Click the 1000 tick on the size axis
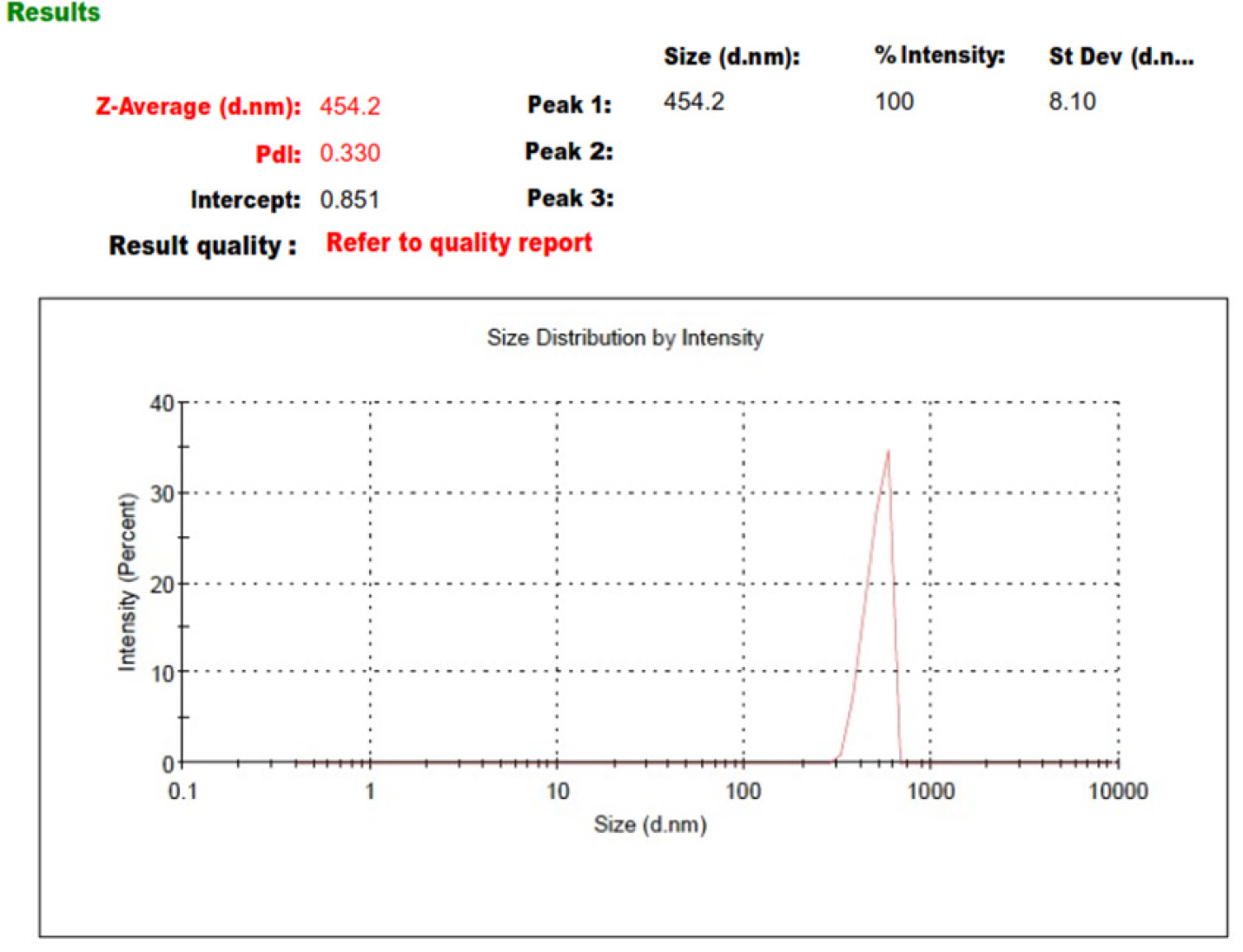Image resolution: width=1243 pixels, height=952 pixels. [931, 791]
